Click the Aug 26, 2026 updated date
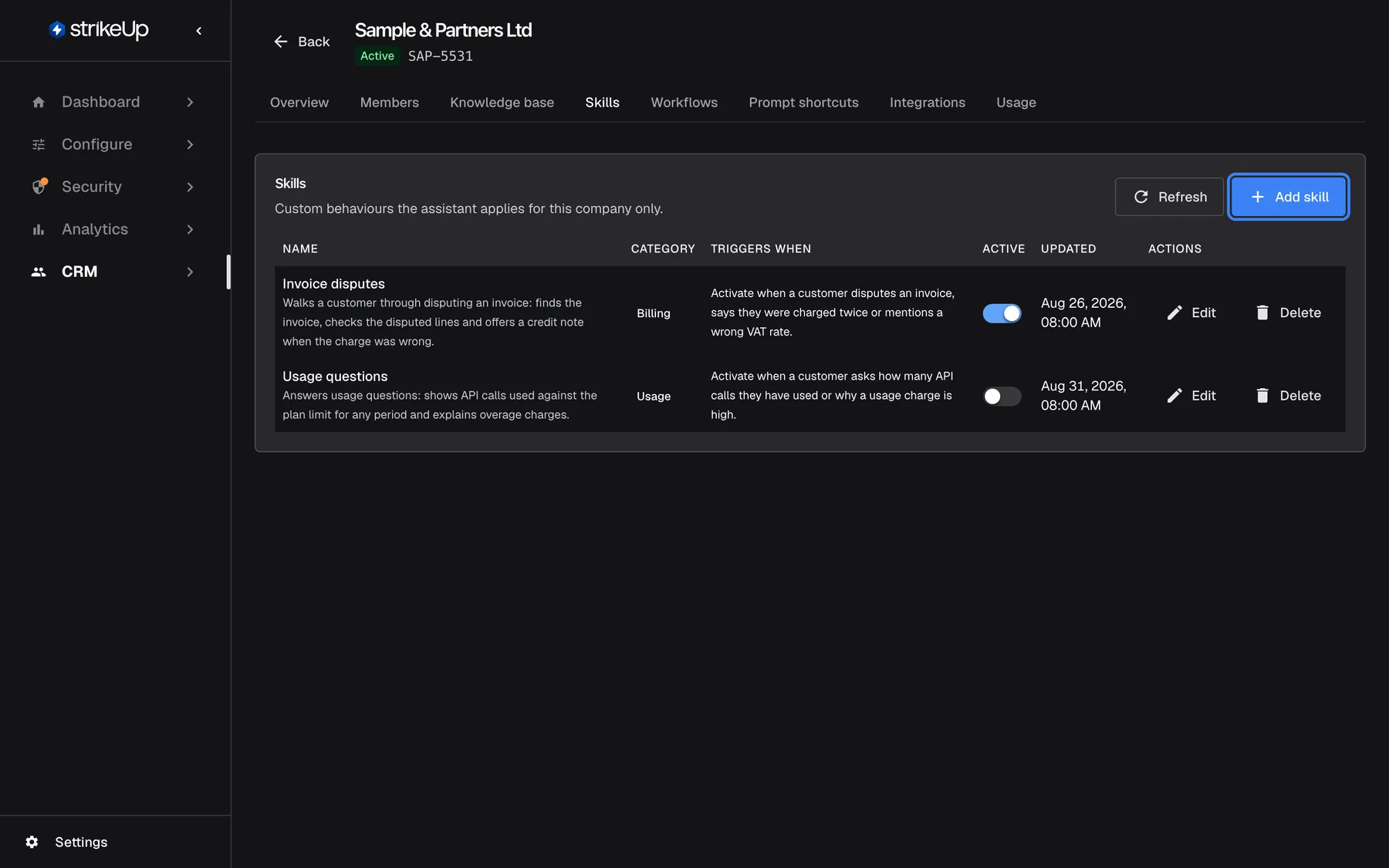The width and height of the screenshot is (1389, 868). 1083,312
